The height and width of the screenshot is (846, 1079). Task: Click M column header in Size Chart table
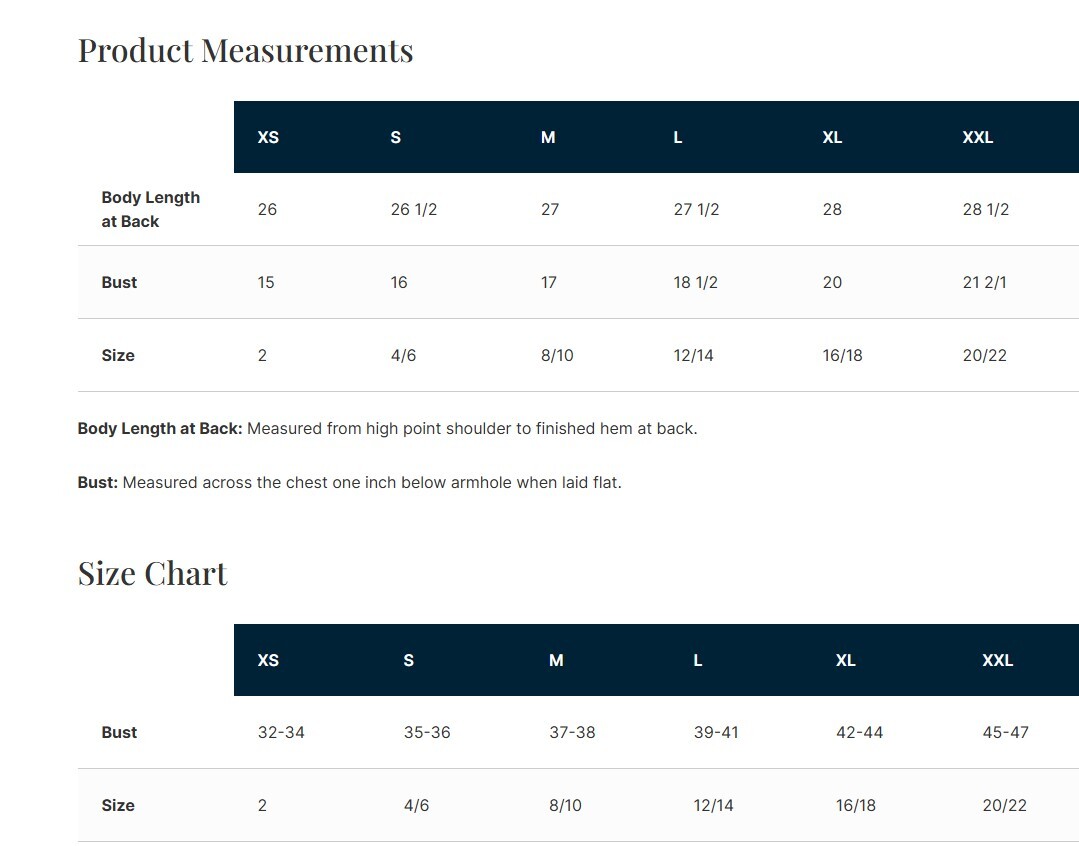556,661
